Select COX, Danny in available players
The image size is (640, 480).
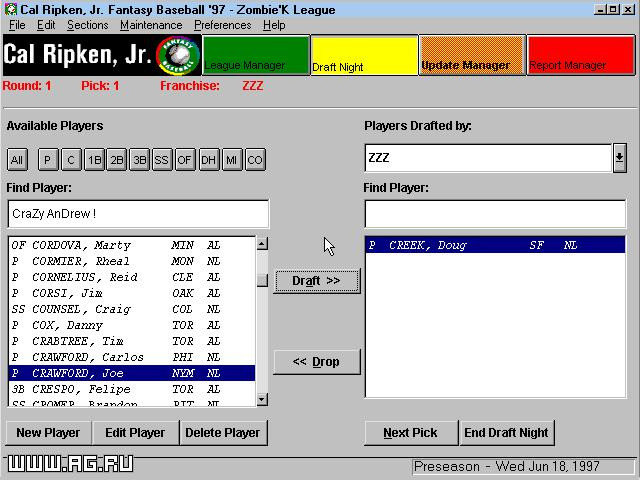pos(132,325)
